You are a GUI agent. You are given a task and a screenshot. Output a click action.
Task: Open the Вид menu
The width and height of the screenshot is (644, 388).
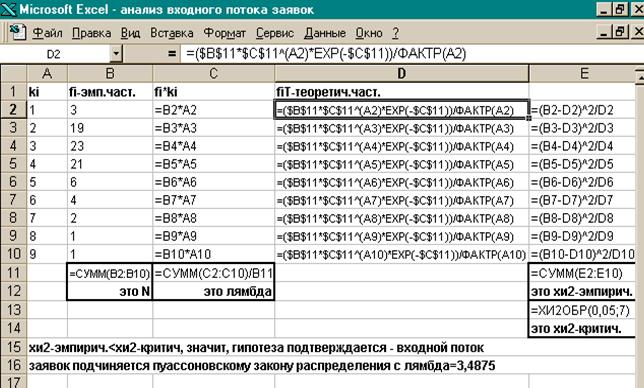(131, 33)
